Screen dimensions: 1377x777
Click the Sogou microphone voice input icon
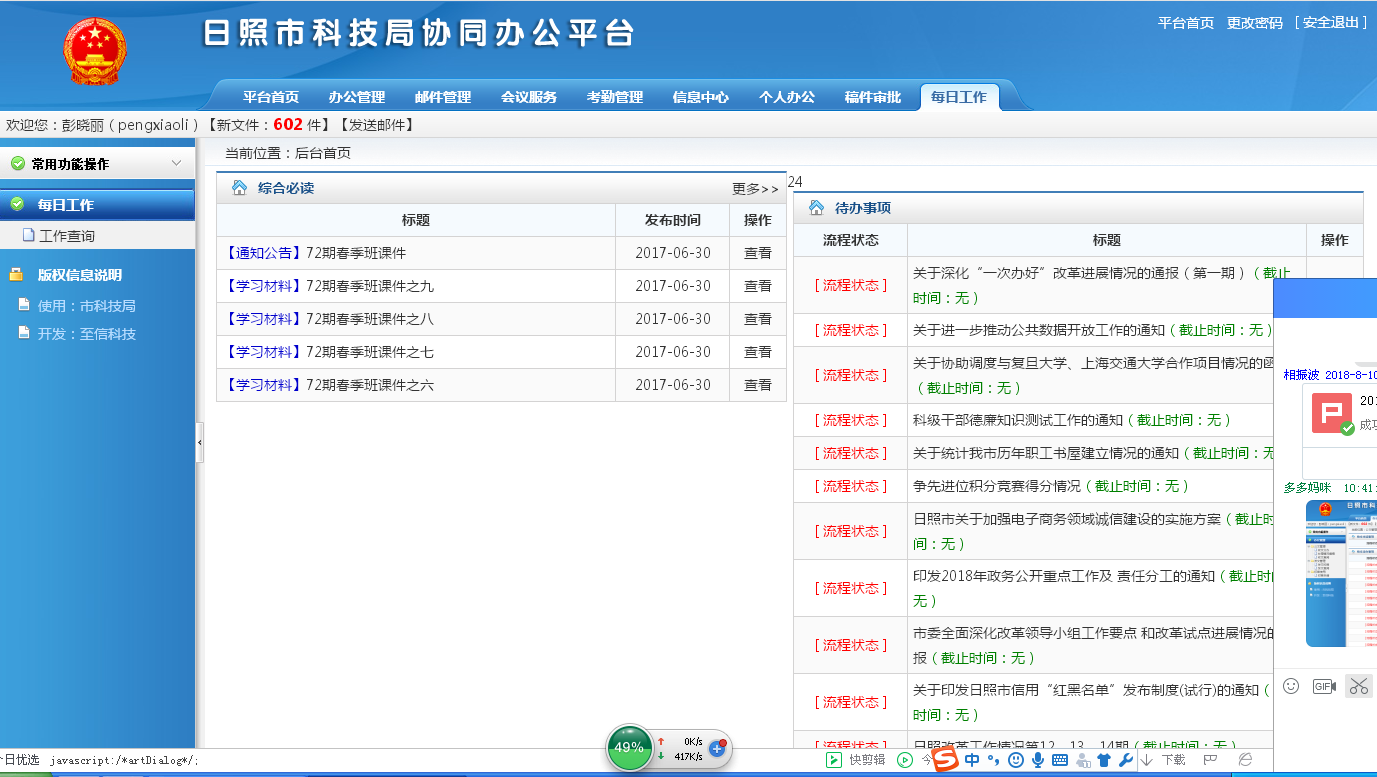click(1038, 760)
